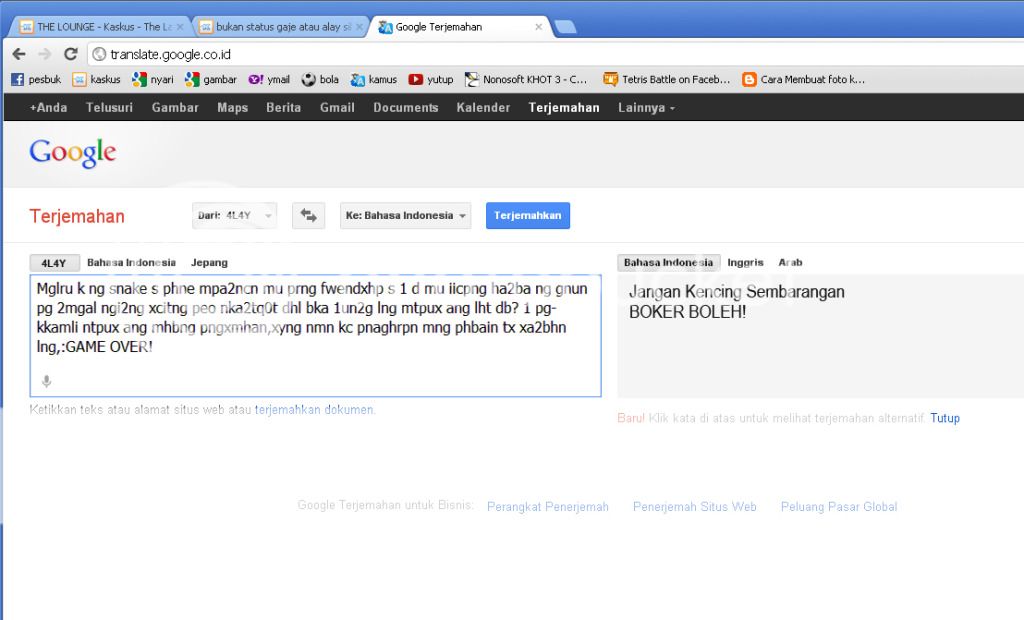Open Berita in the Google bar

point(283,108)
